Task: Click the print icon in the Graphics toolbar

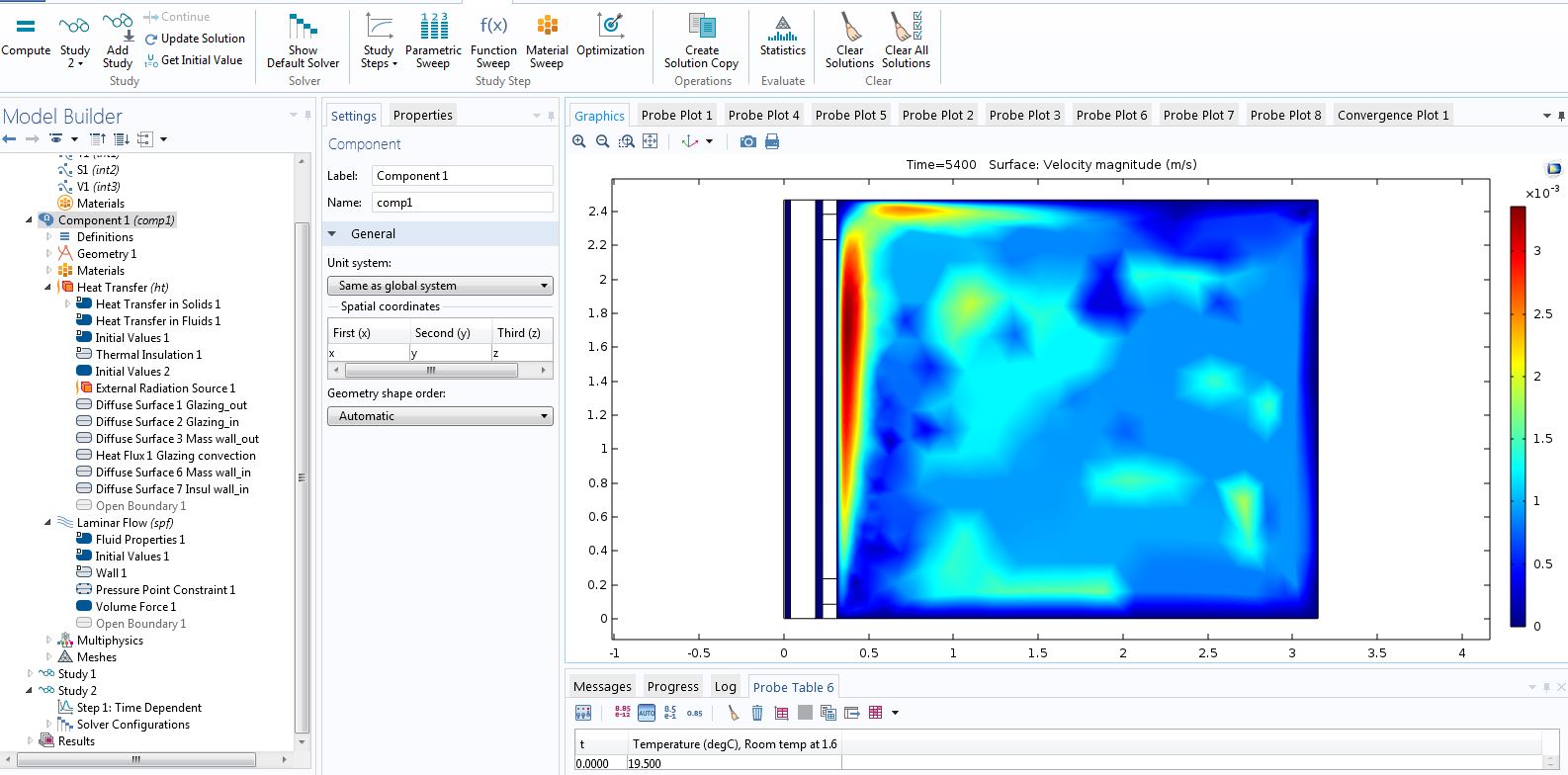Action: (x=772, y=141)
